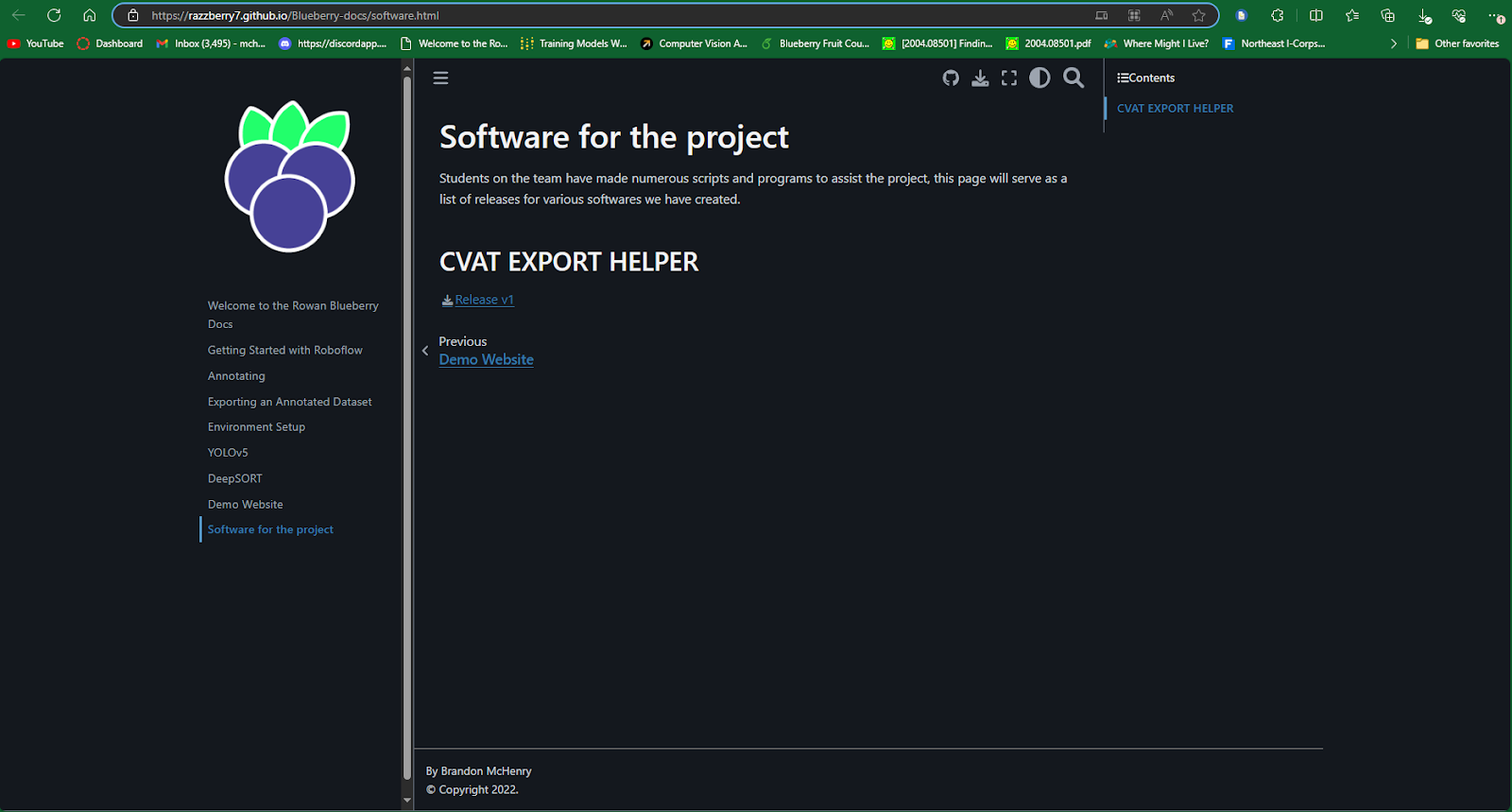Select Software for the project in sidebar
This screenshot has height=812, width=1512.
(270, 529)
